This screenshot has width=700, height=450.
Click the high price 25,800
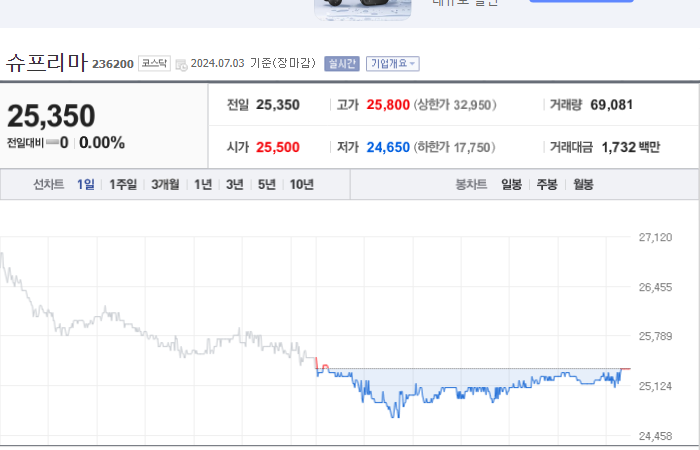(x=388, y=105)
